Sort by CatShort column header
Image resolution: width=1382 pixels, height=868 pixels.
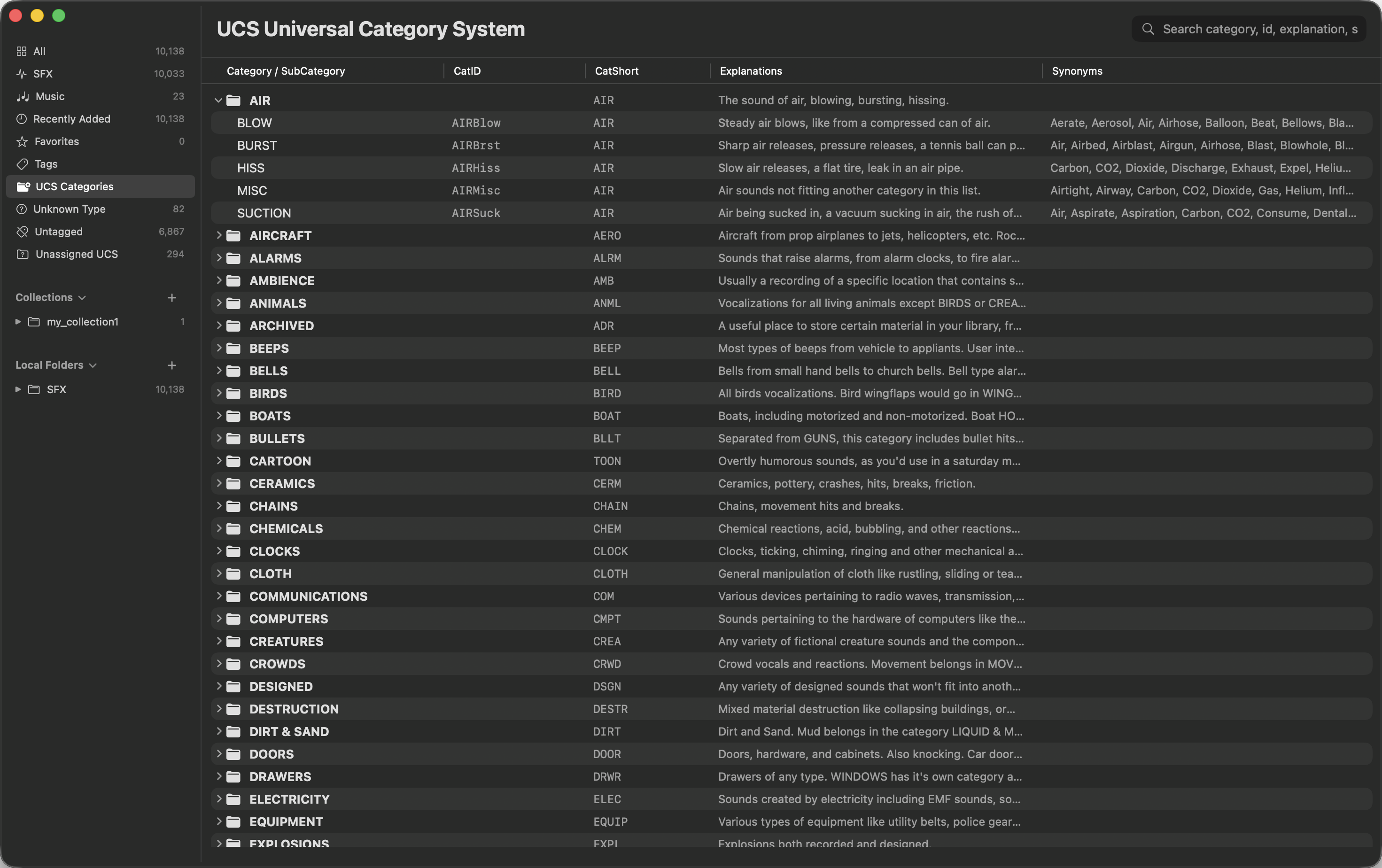tap(616, 71)
